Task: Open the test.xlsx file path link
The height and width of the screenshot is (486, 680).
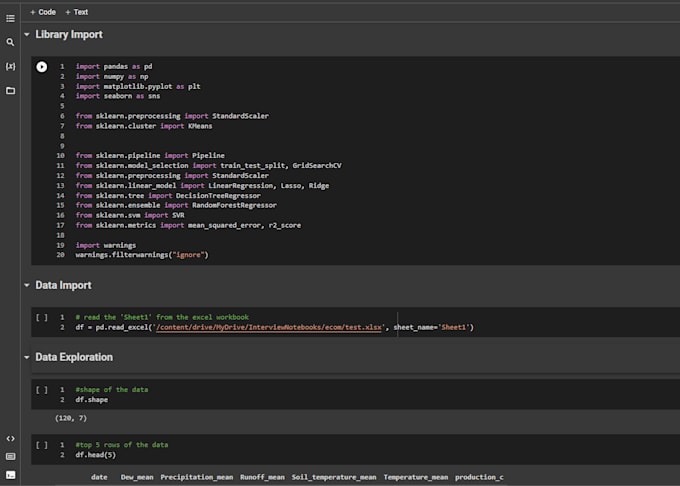Action: pos(269,327)
